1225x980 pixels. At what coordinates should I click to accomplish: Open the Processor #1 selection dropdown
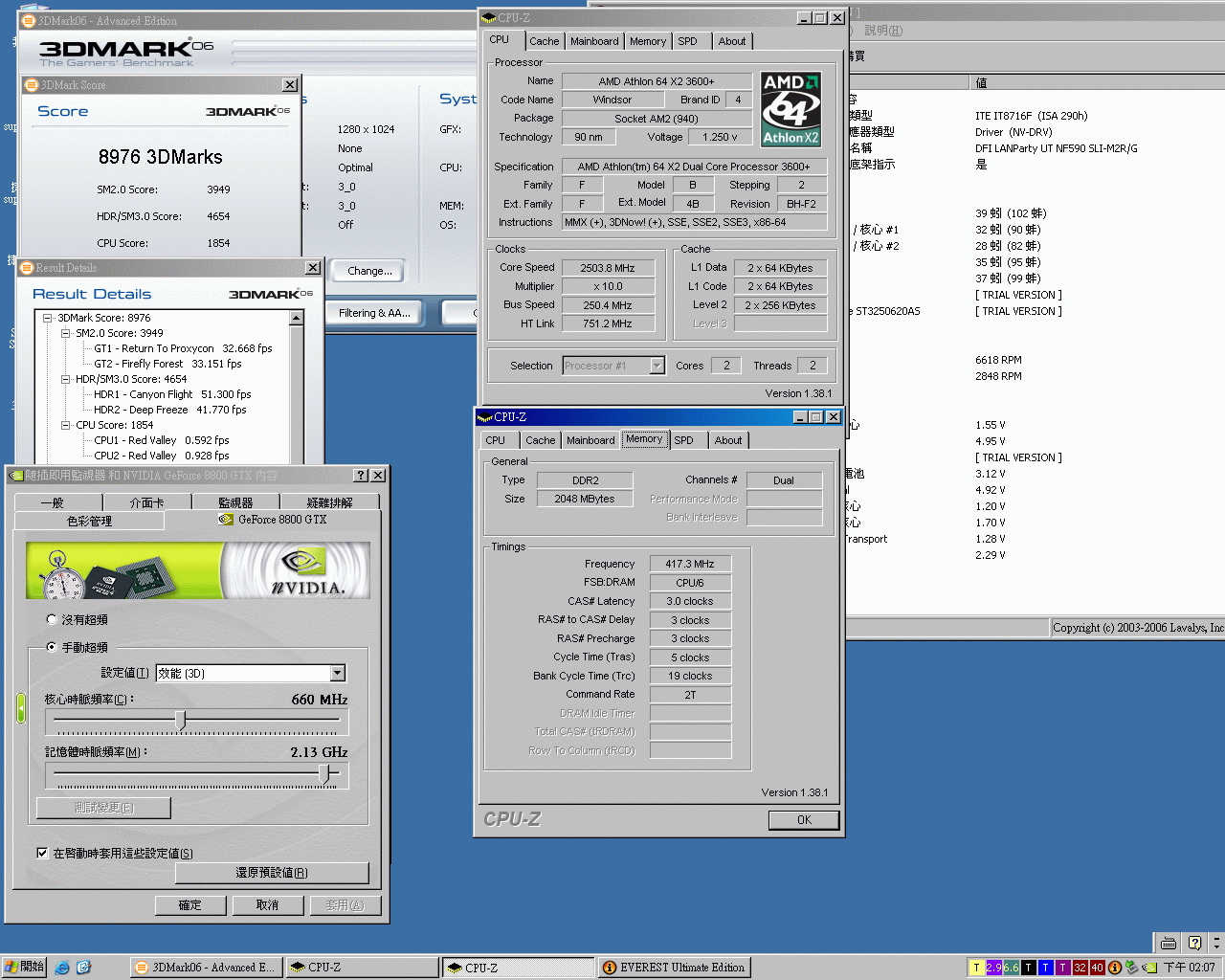tap(657, 366)
